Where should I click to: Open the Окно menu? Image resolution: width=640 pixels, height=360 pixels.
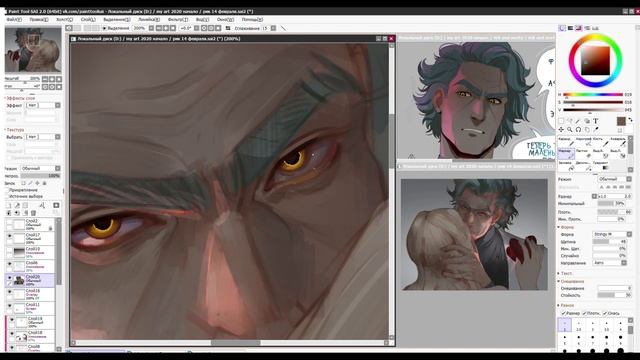point(225,19)
